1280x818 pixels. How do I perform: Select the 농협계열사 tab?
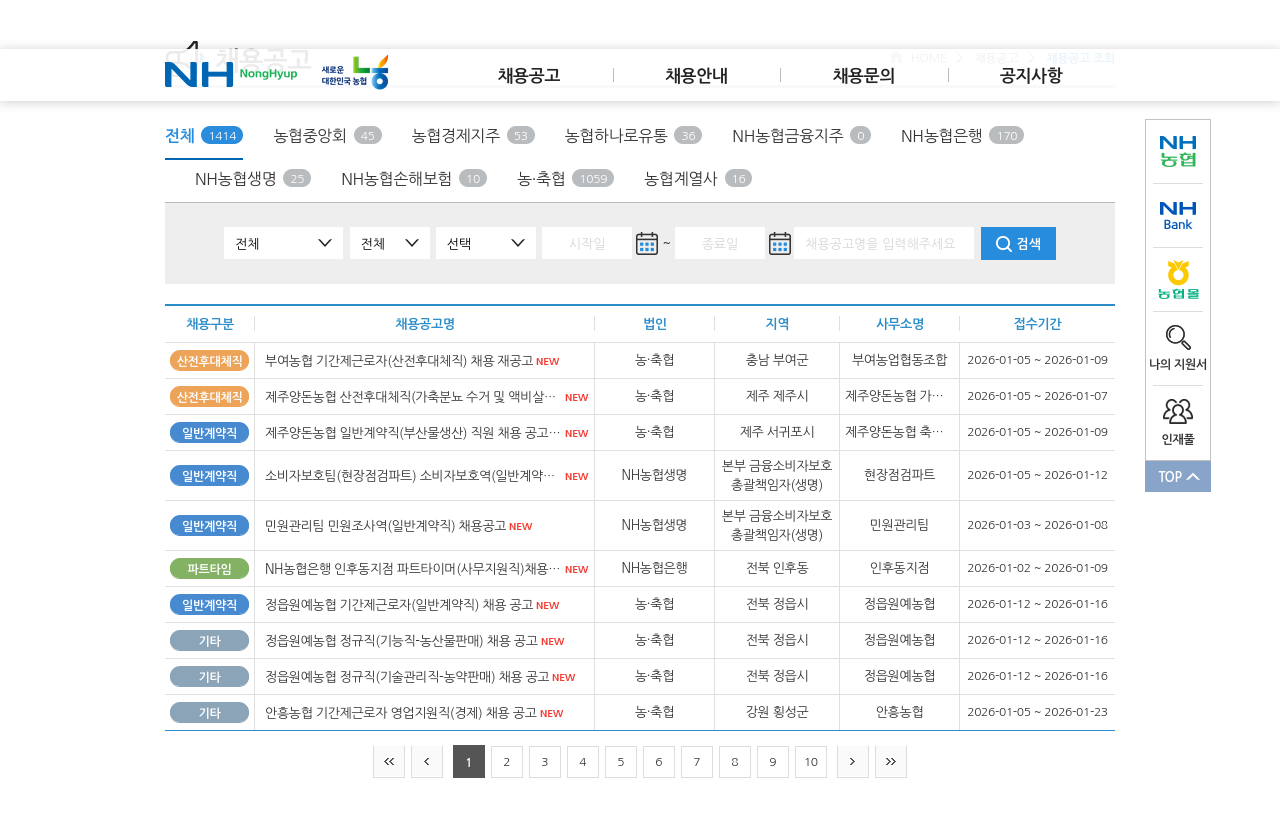pos(698,179)
